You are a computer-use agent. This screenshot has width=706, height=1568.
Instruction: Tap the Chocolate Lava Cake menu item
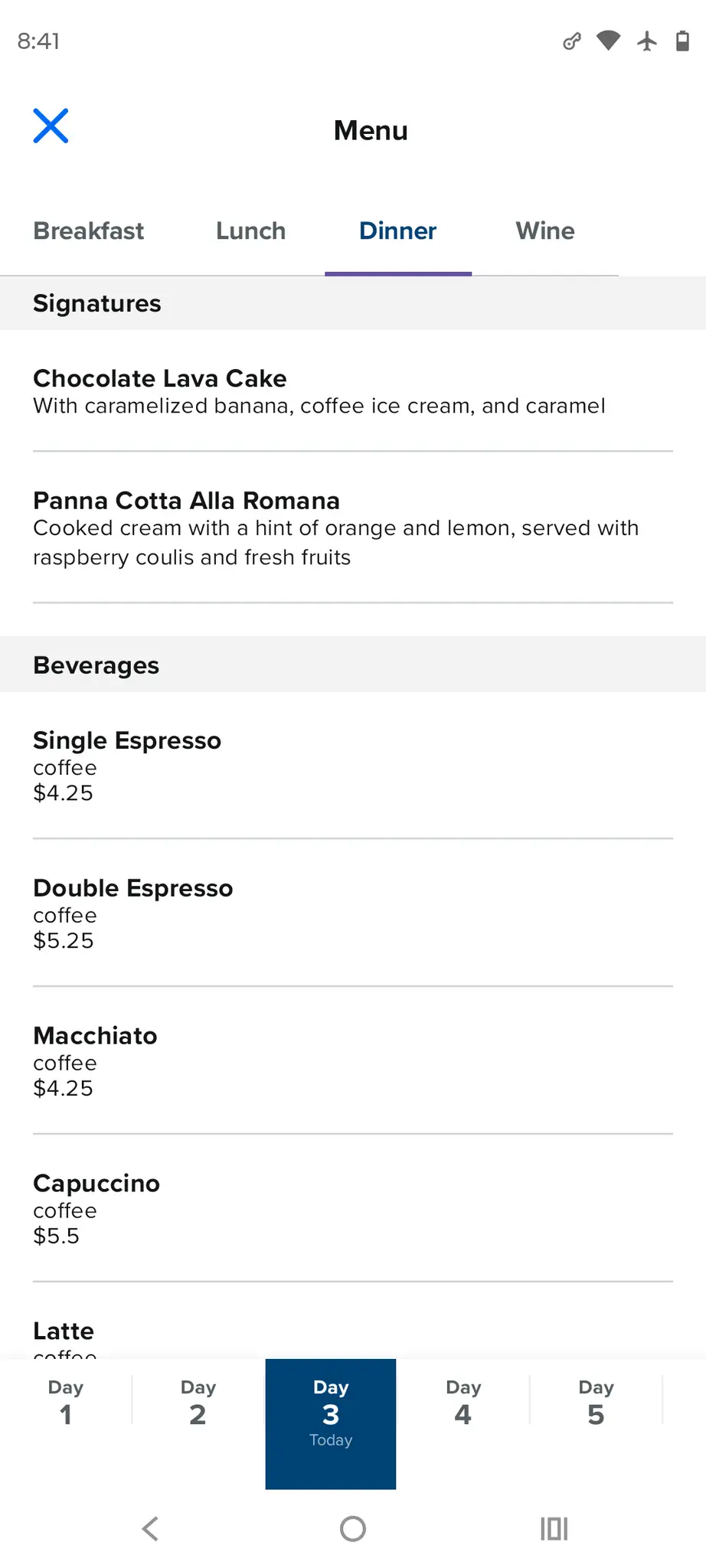tap(352, 391)
